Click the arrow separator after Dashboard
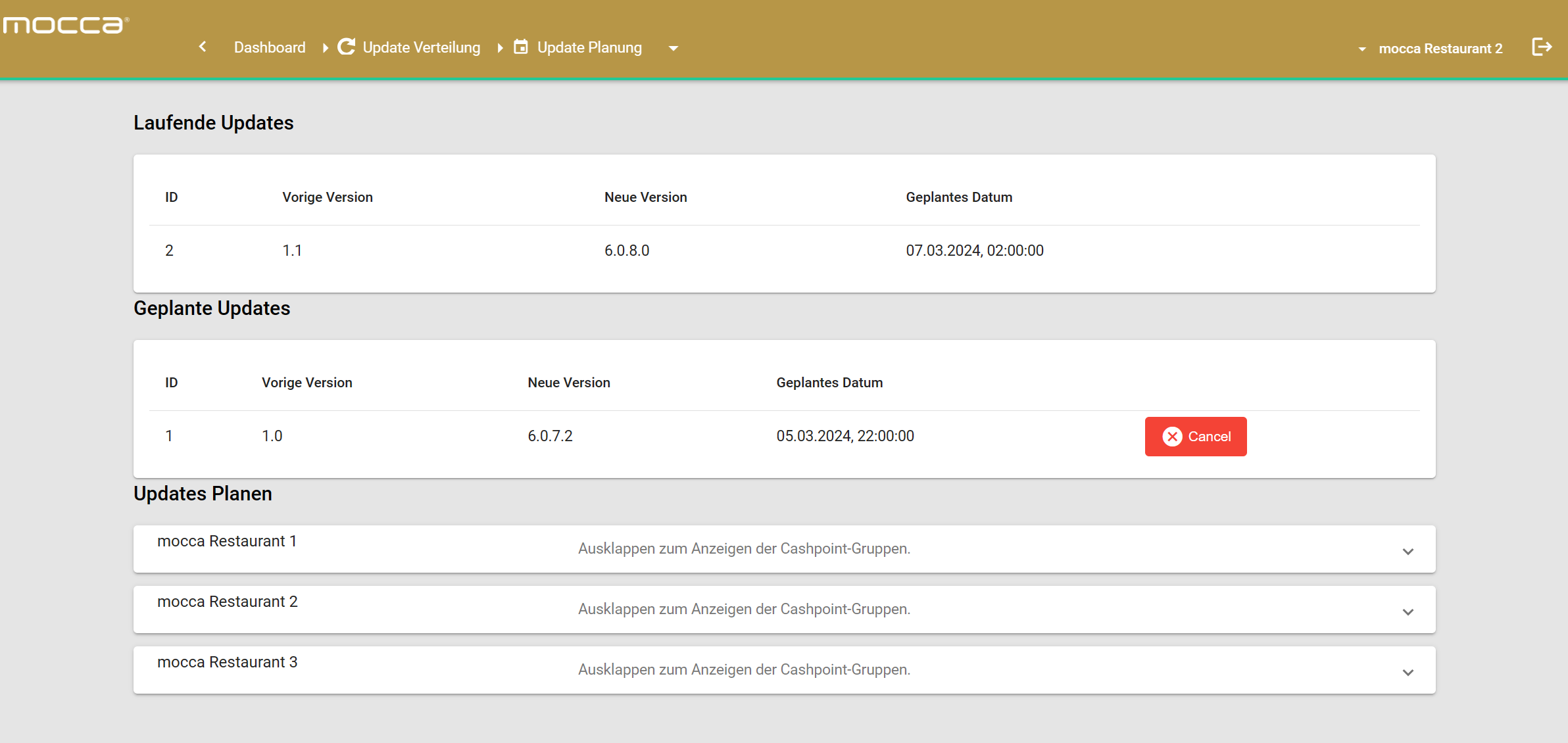Viewport: 1568px width, 743px height. tap(325, 48)
